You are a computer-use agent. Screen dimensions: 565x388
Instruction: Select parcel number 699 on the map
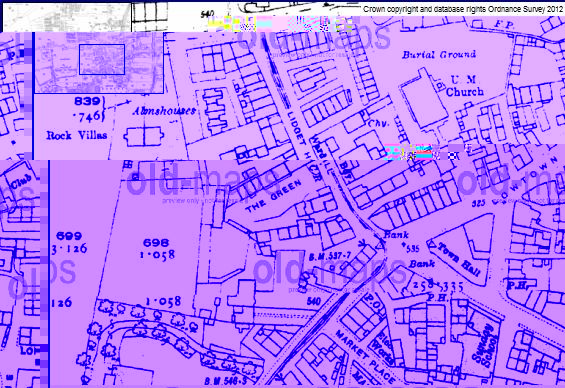point(69,236)
